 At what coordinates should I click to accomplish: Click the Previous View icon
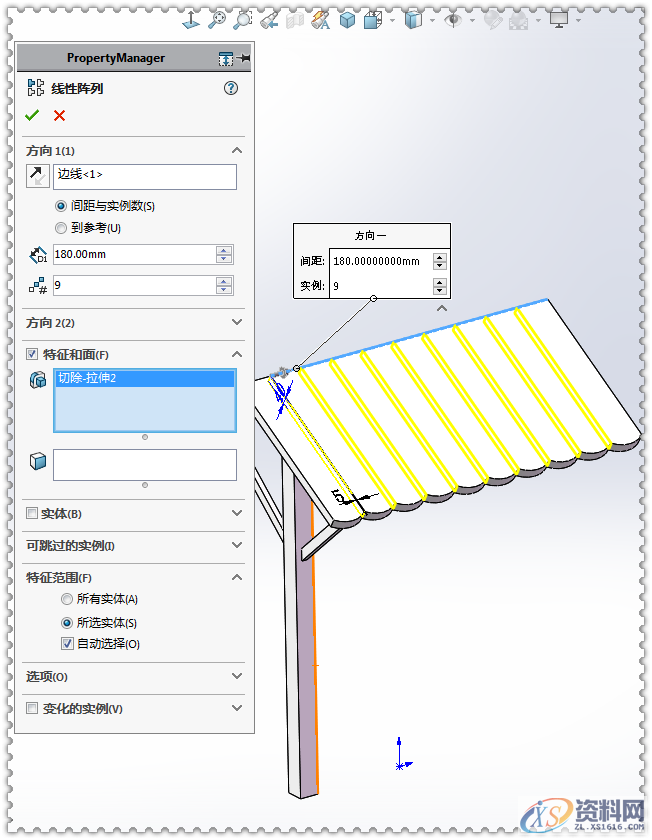[x=269, y=20]
